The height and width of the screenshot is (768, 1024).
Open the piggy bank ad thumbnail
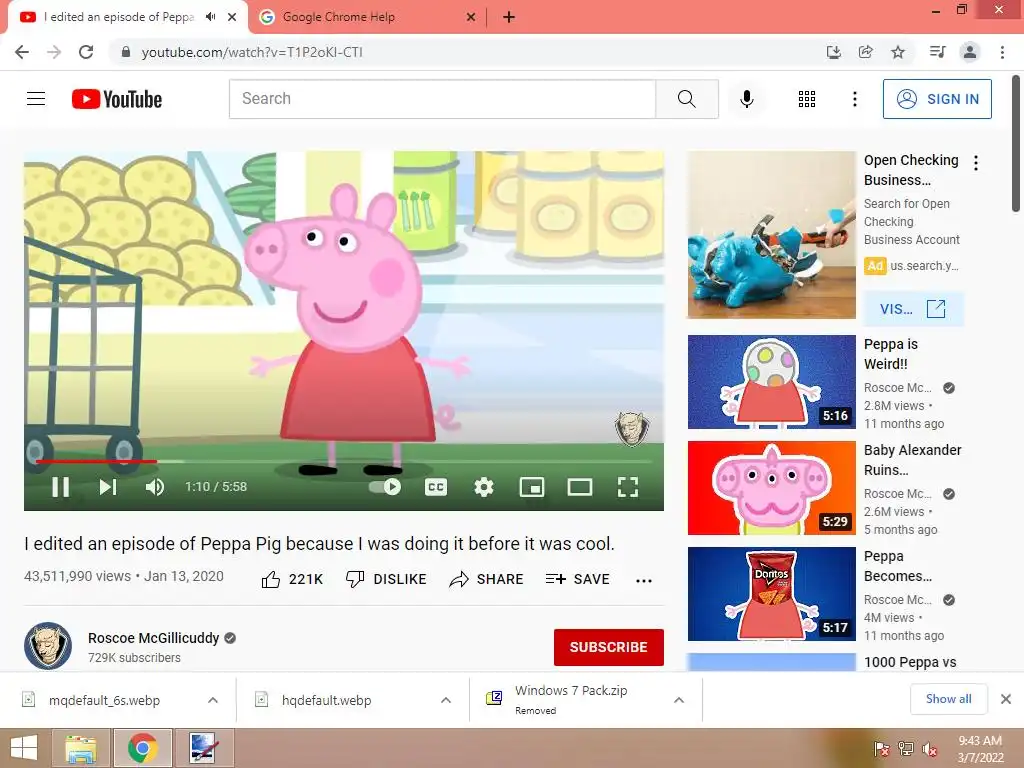tap(771, 235)
